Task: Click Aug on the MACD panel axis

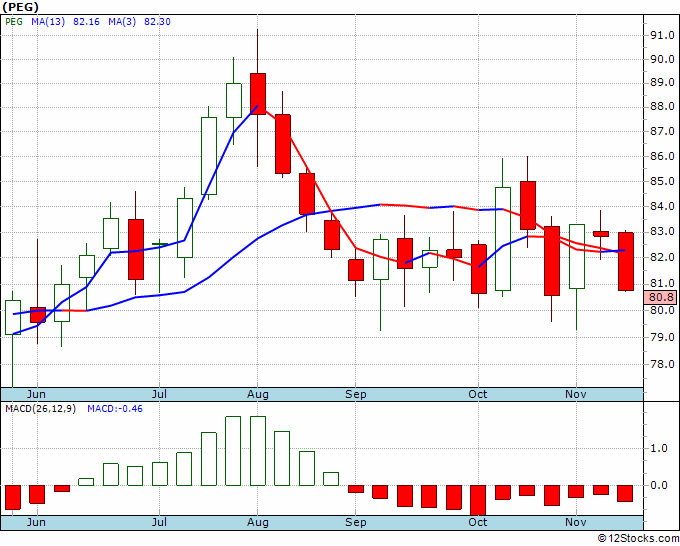Action: tap(258, 522)
